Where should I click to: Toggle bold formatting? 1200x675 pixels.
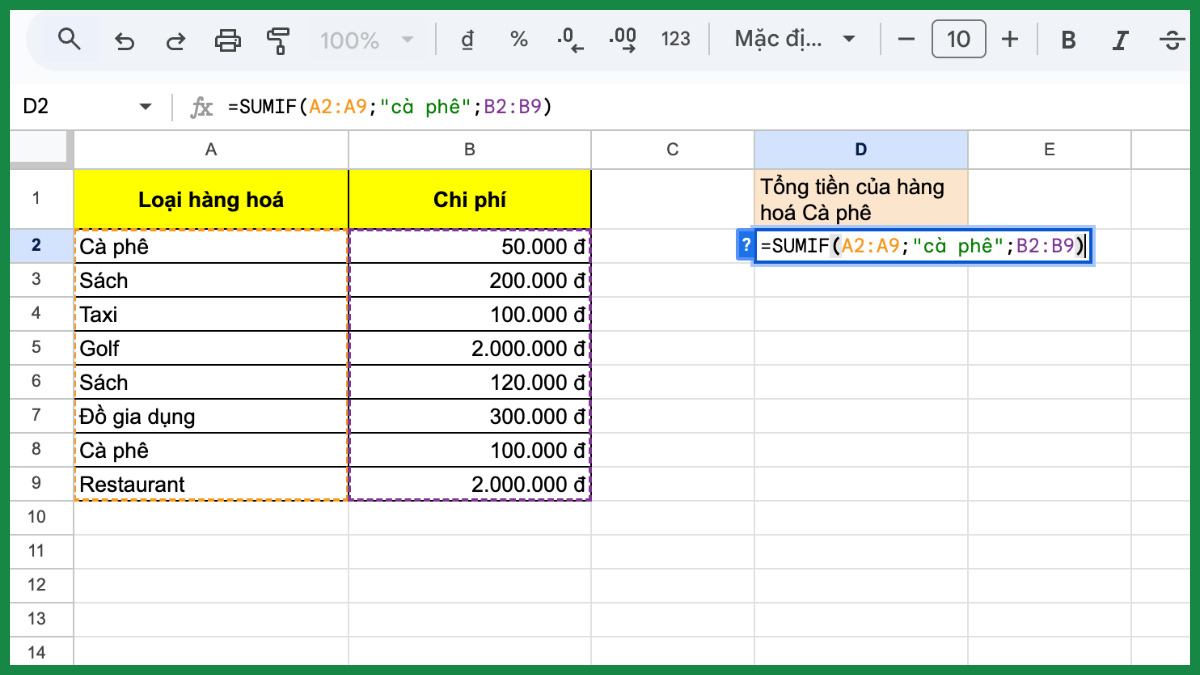point(1068,40)
